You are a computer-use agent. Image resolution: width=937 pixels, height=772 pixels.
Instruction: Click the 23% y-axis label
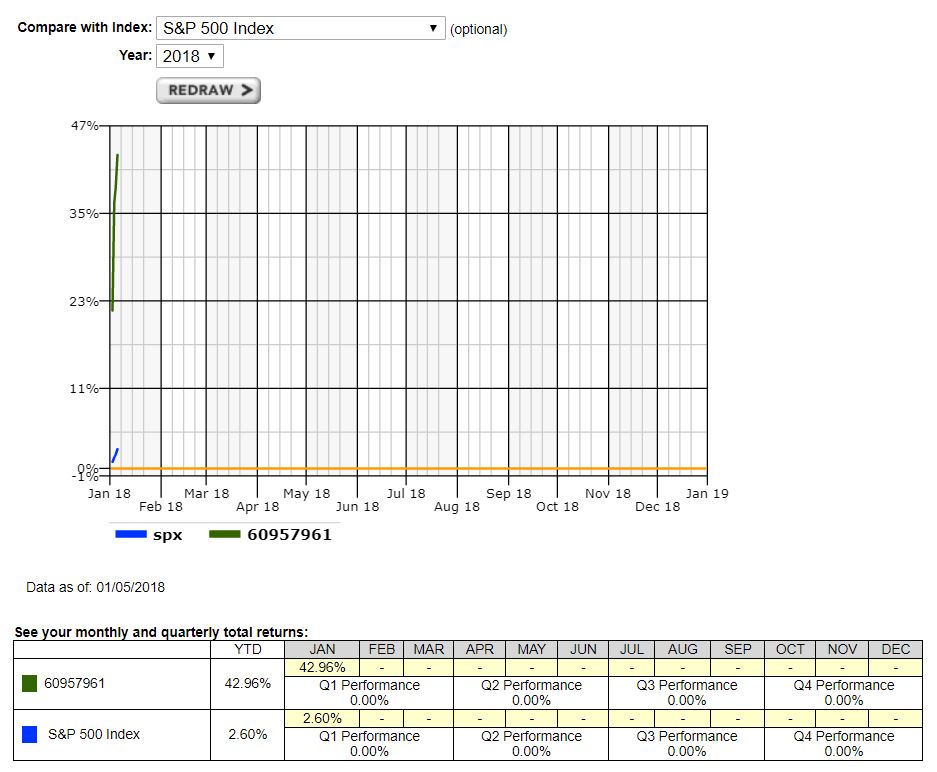[x=84, y=301]
